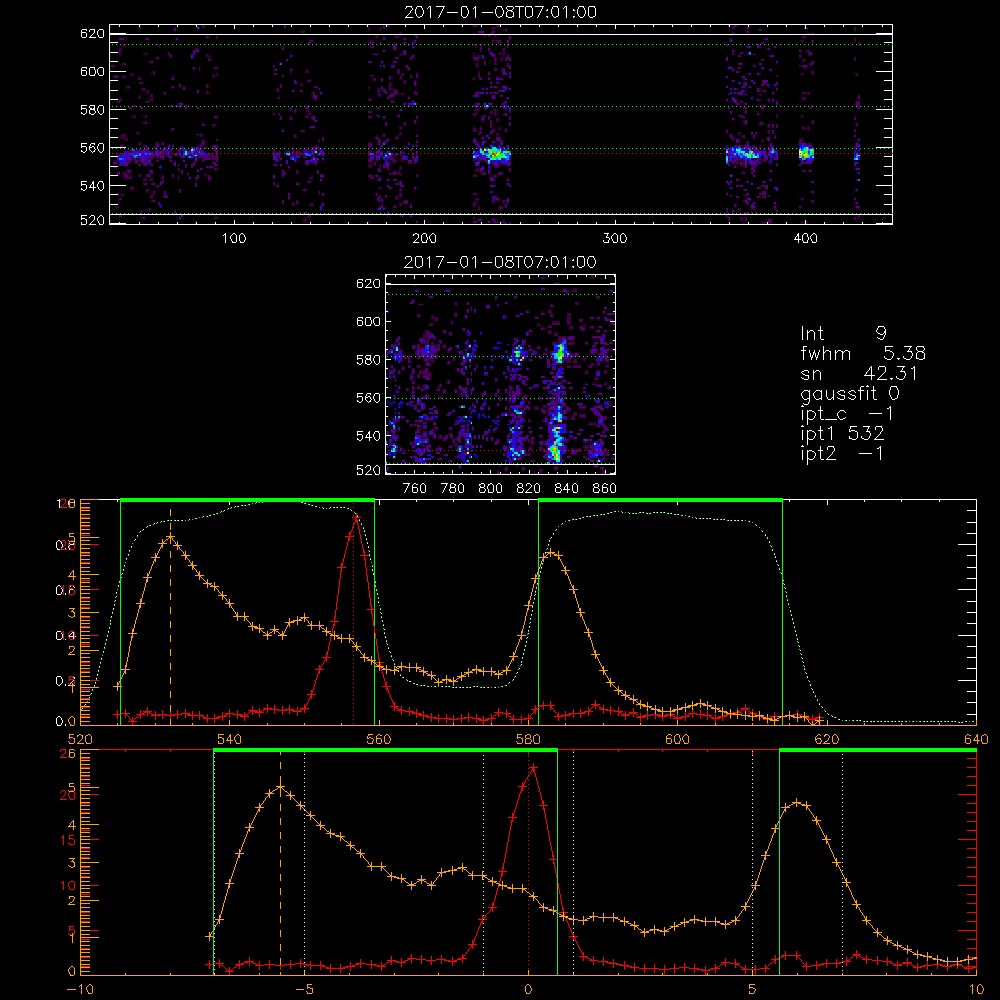
Task: Click red curve peak near 557 in third plot
Action: pos(356,517)
